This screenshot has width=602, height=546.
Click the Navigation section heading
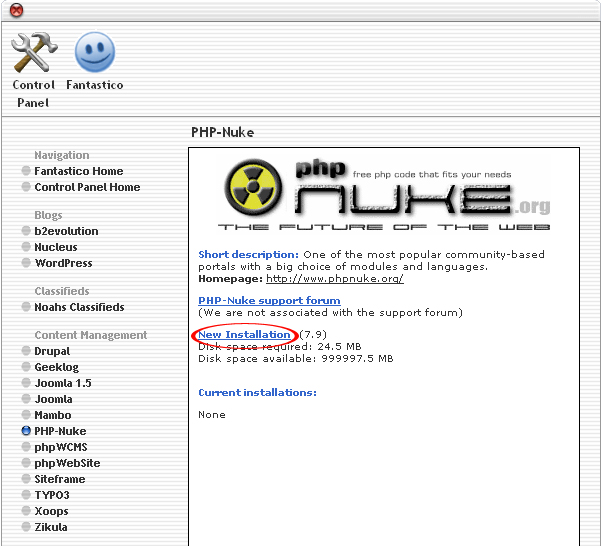click(x=62, y=155)
